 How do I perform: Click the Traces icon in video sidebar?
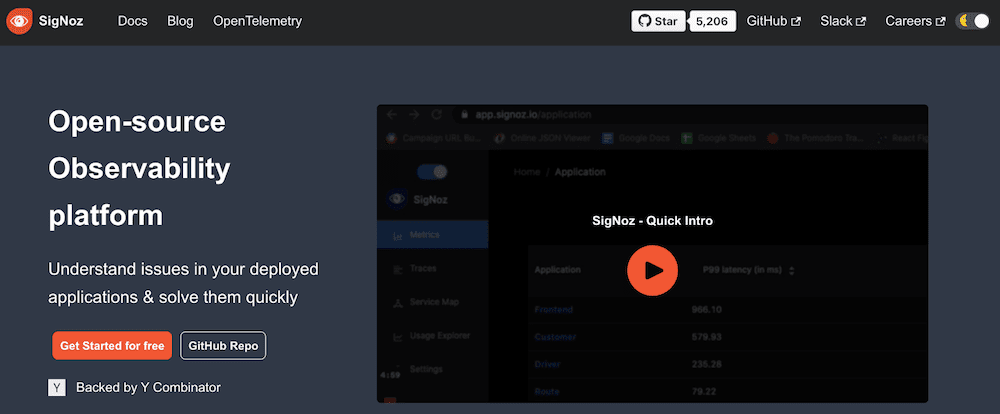click(x=396, y=269)
